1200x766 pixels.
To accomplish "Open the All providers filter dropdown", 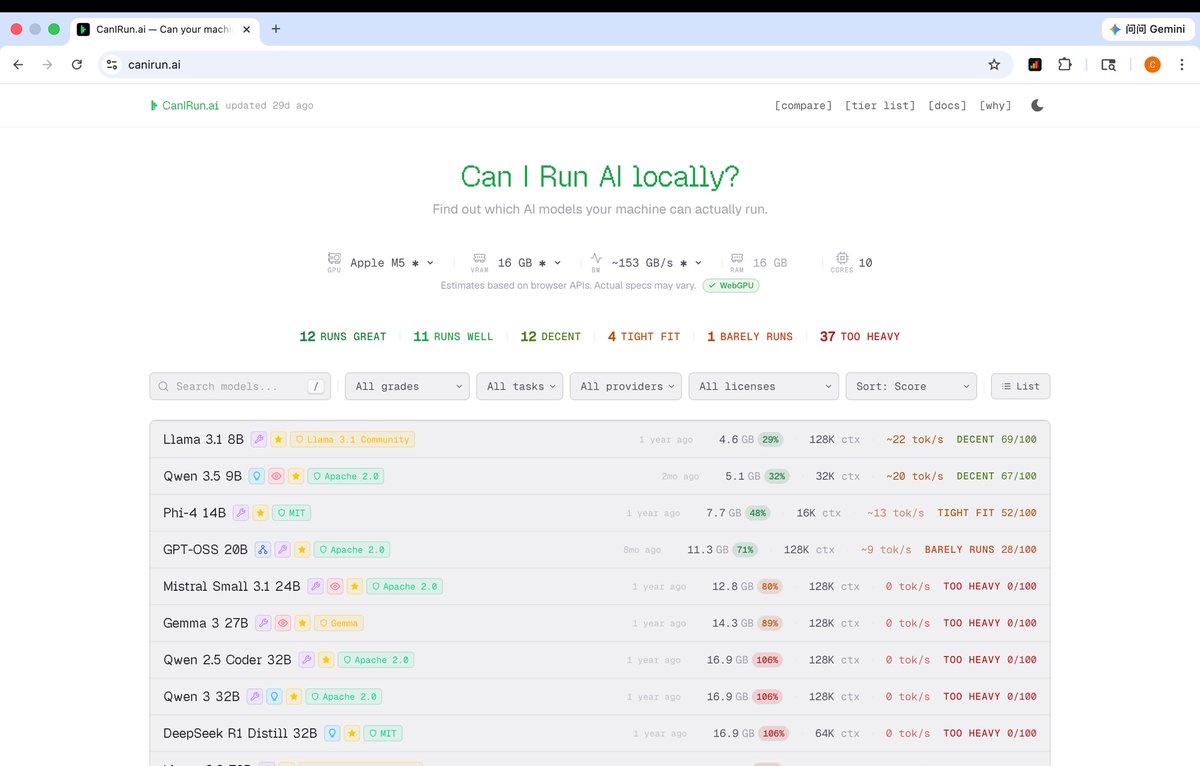I will coord(626,386).
